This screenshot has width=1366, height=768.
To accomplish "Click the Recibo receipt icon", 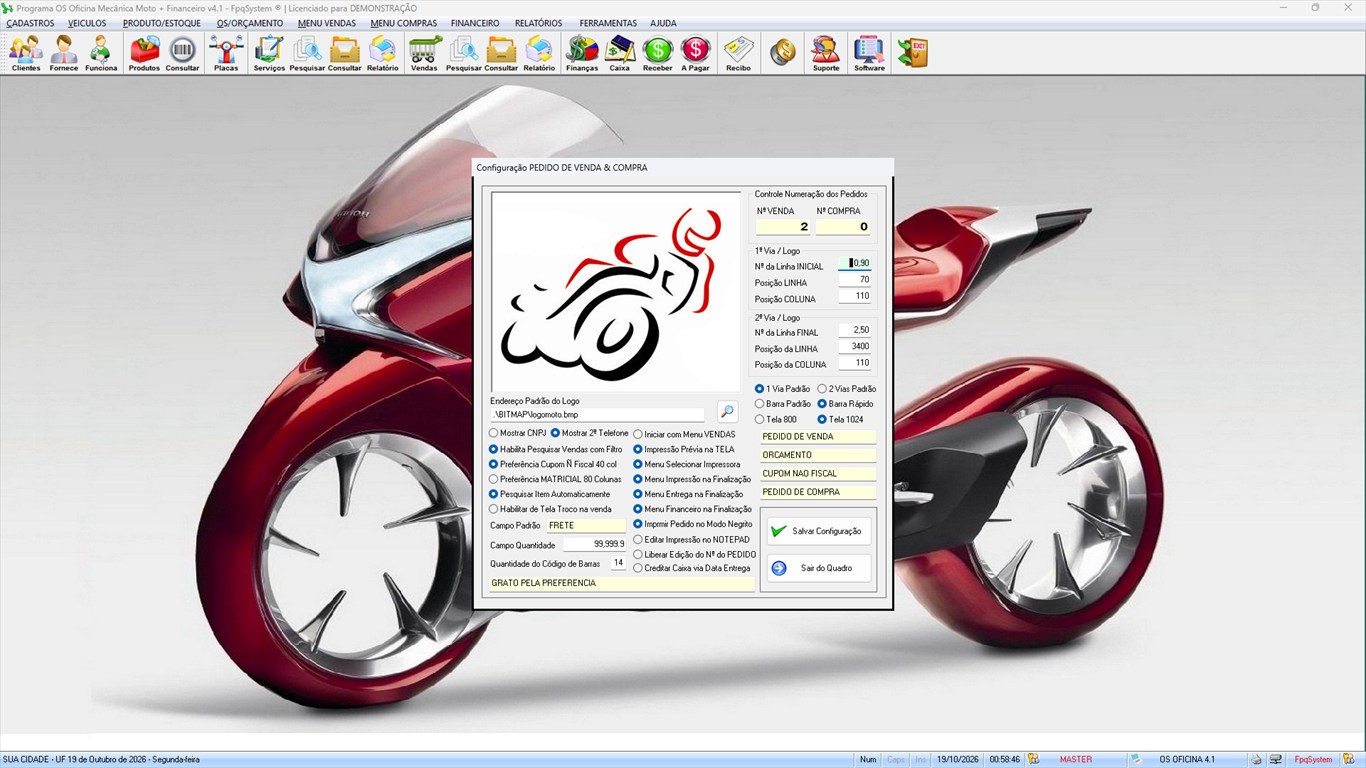I will pyautogui.click(x=738, y=53).
